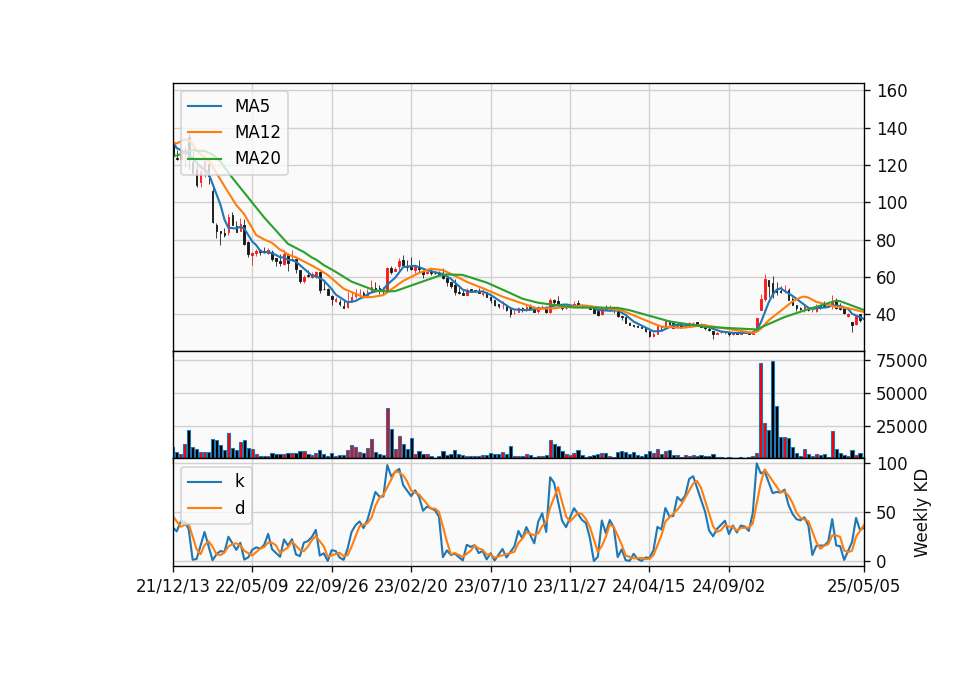Screen dimensions: 960x690
Task: Click the 50 KD axis label
Action: pos(887,512)
